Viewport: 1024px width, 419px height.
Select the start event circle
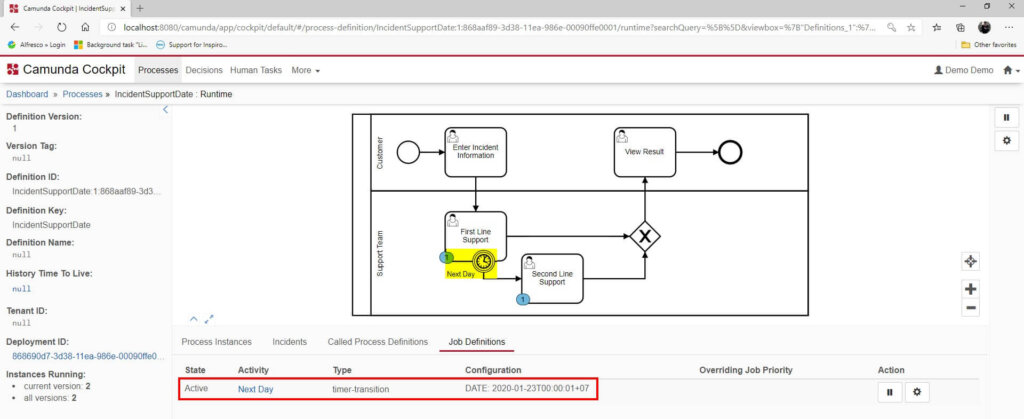tap(408, 152)
